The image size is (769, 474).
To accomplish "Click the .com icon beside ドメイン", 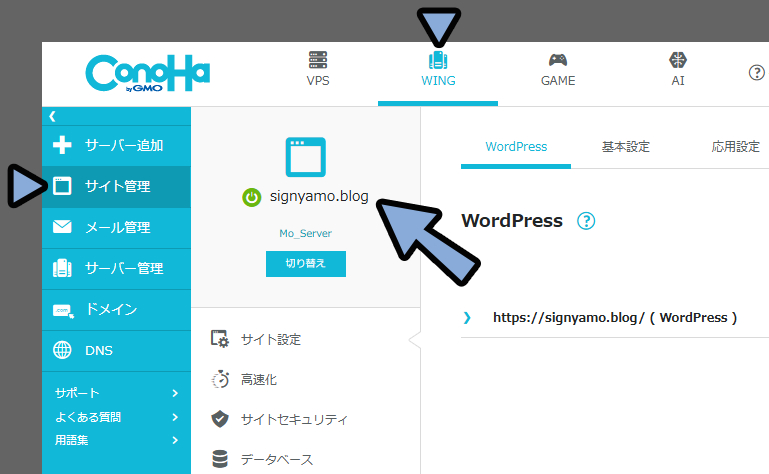I will (63, 311).
